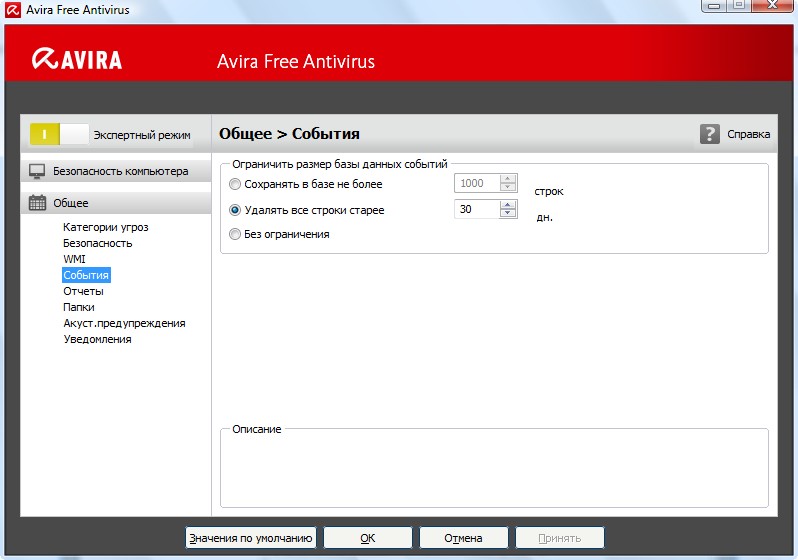Expand the Безопасность компьютера section
The width and height of the screenshot is (798, 560).
point(116,172)
